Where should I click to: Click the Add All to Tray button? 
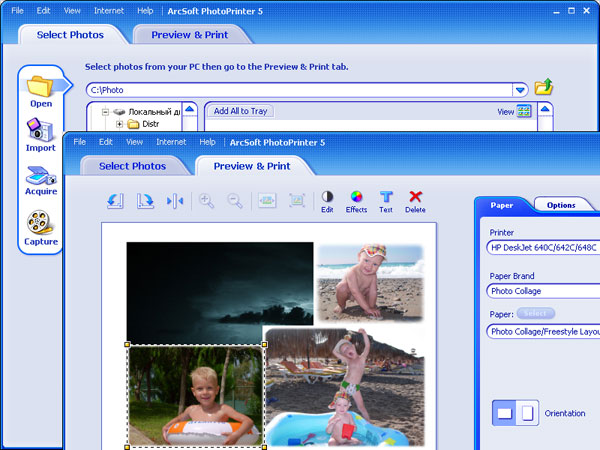pos(240,111)
